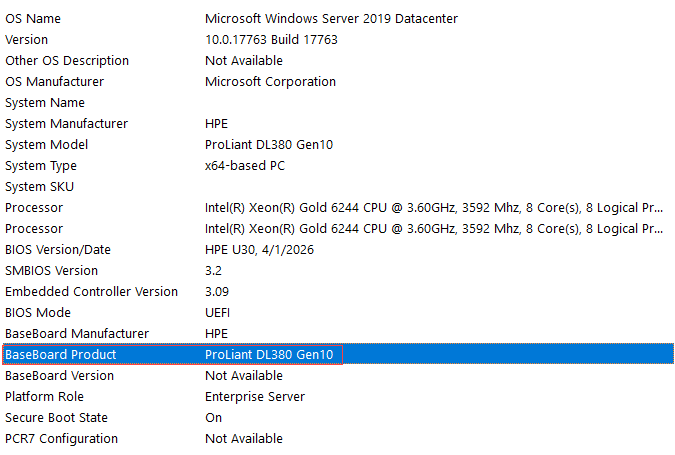
Task: Click ProLiant DL380 Gen10 value in BaseBoard Product row
Action: [x=269, y=355]
